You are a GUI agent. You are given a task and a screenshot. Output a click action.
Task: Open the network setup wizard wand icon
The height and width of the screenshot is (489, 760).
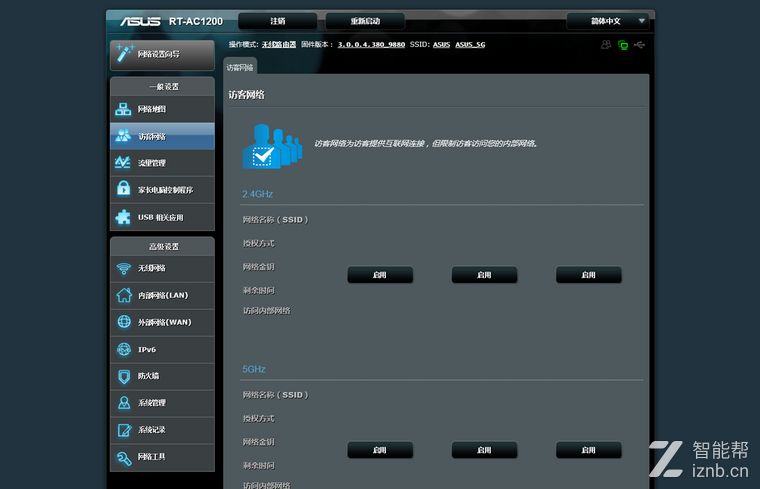click(x=124, y=53)
